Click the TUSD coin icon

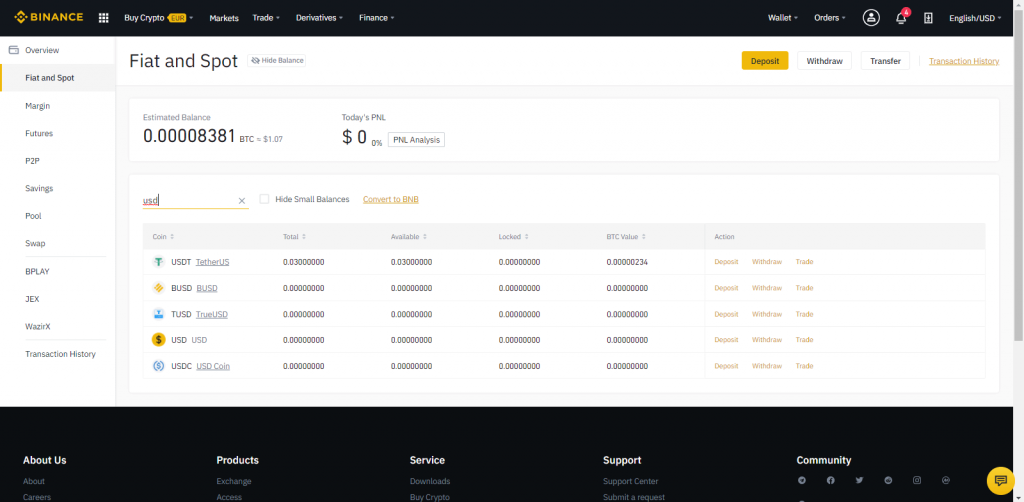pos(158,314)
